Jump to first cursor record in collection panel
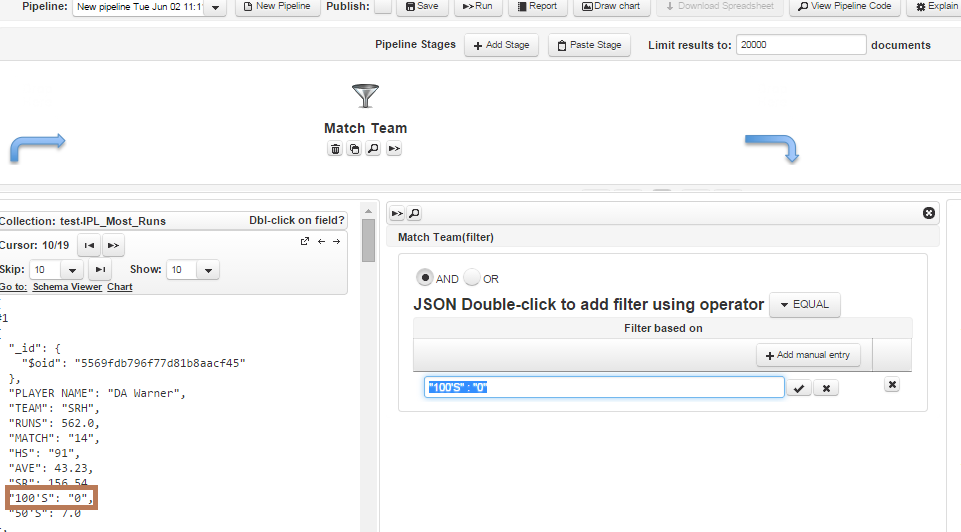 click(89, 245)
